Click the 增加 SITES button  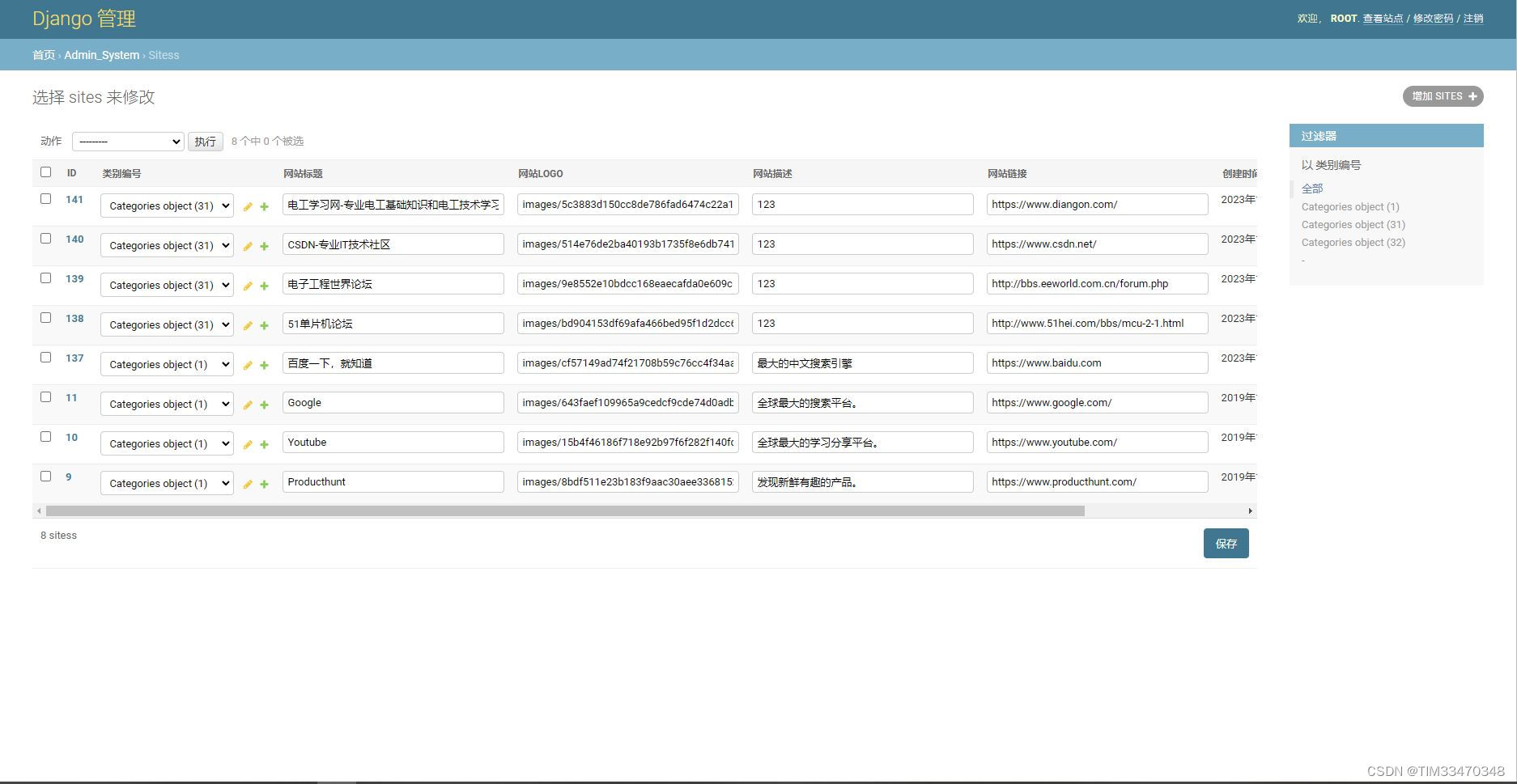[1443, 95]
